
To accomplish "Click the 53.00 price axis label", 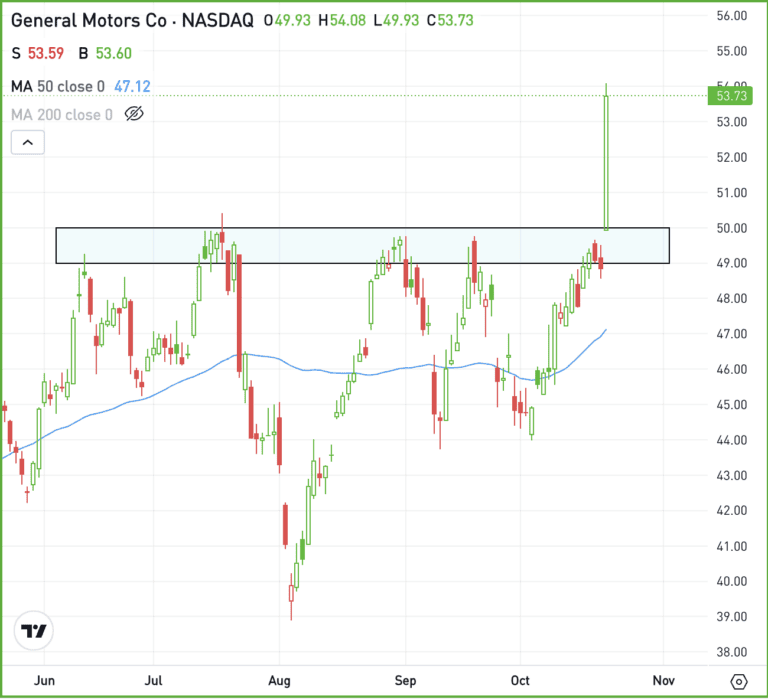I will pos(732,122).
